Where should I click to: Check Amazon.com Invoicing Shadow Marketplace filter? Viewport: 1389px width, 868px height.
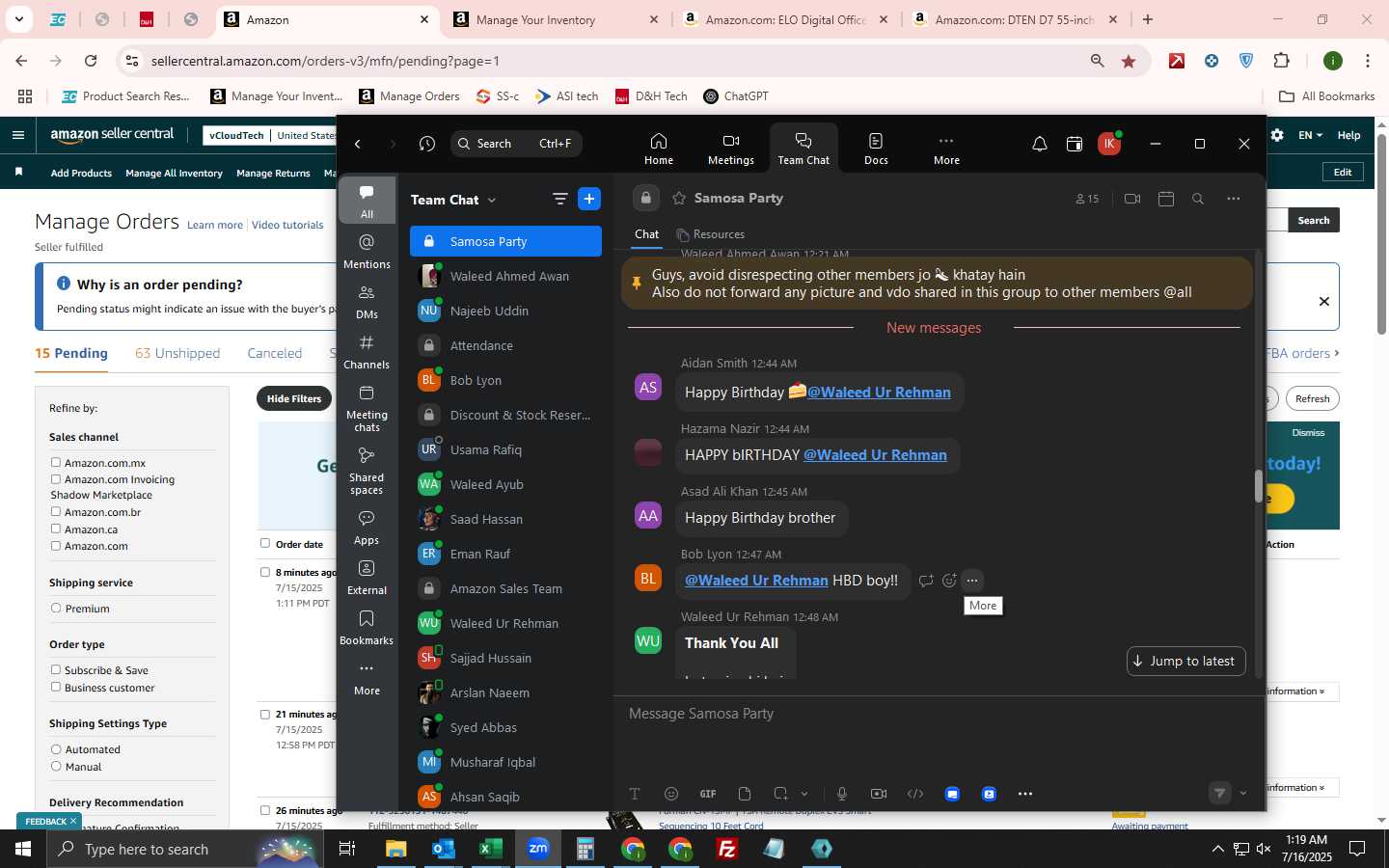click(56, 478)
